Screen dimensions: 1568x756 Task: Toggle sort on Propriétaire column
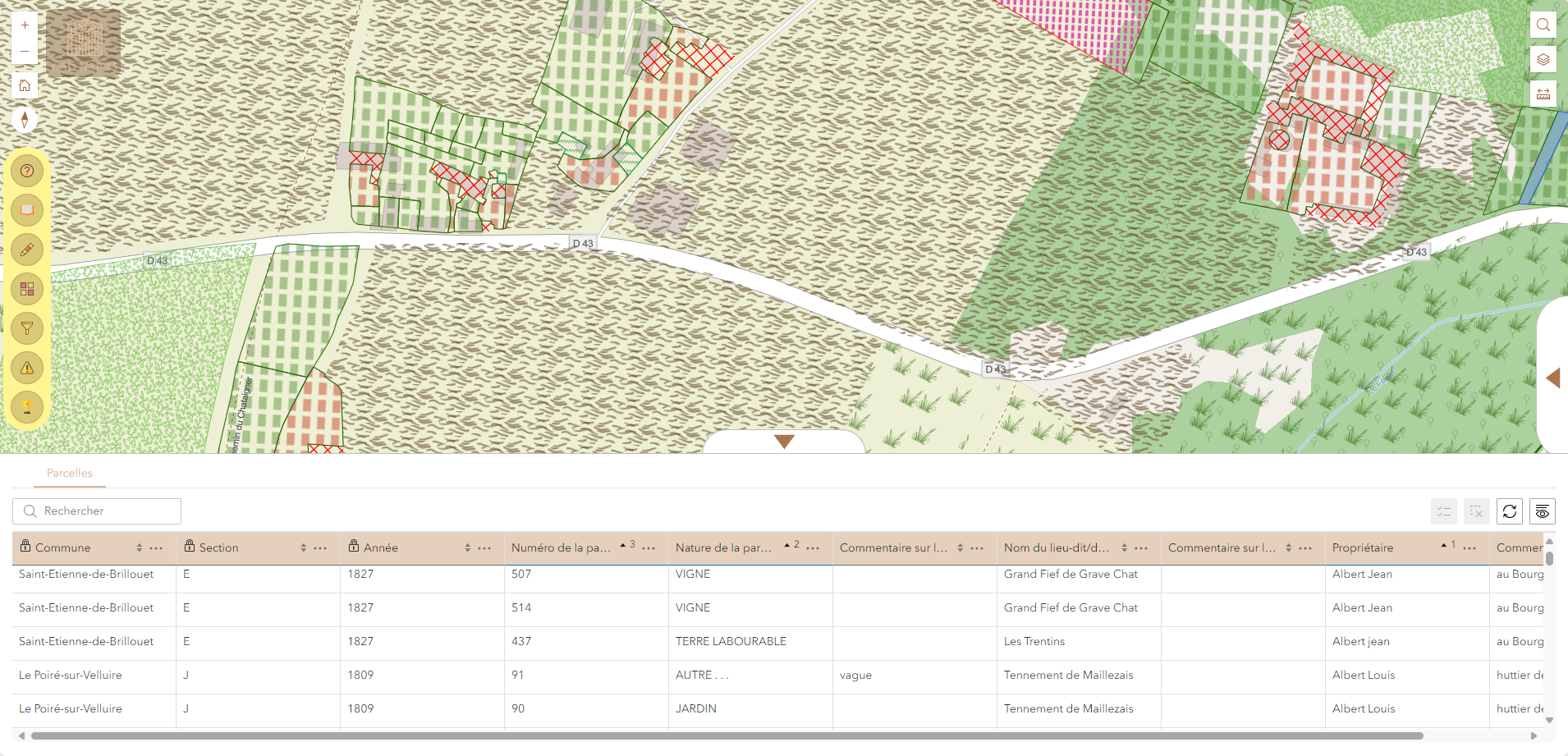1444,547
